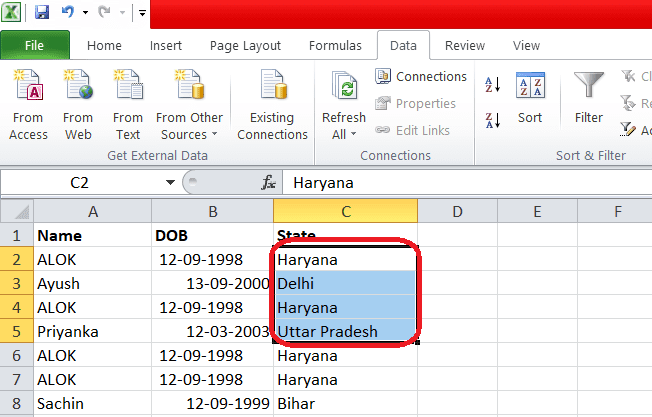Import data From Access
Screen dimensions: 652x417
[28, 105]
